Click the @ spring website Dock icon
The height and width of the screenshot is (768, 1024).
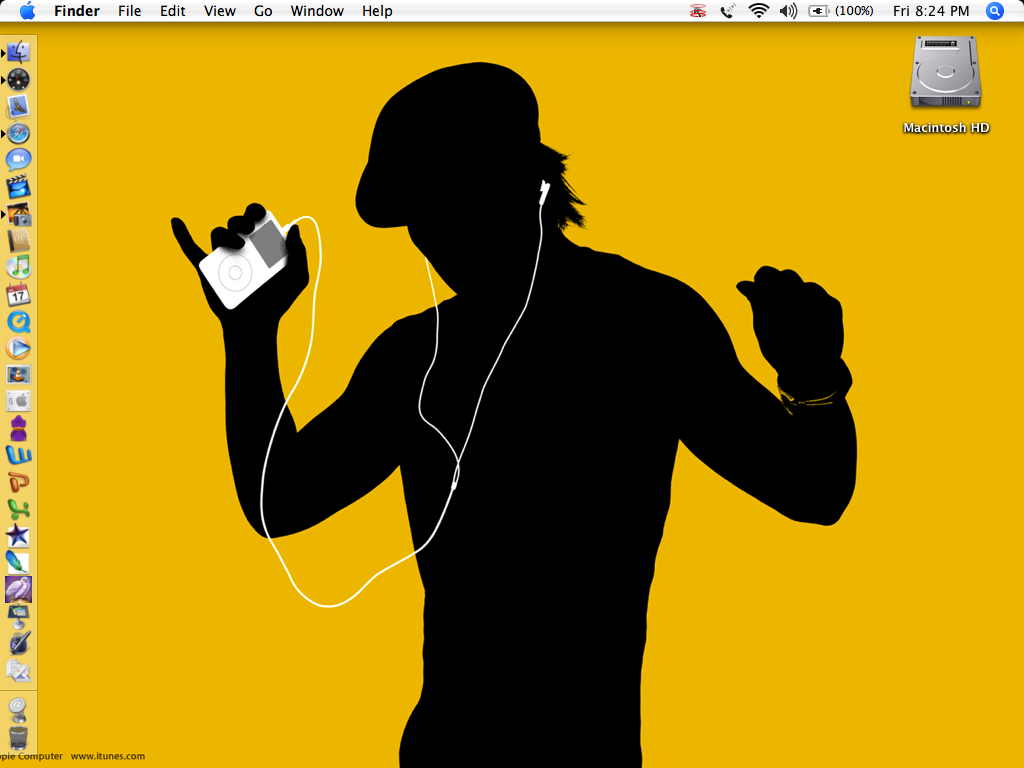[18, 709]
